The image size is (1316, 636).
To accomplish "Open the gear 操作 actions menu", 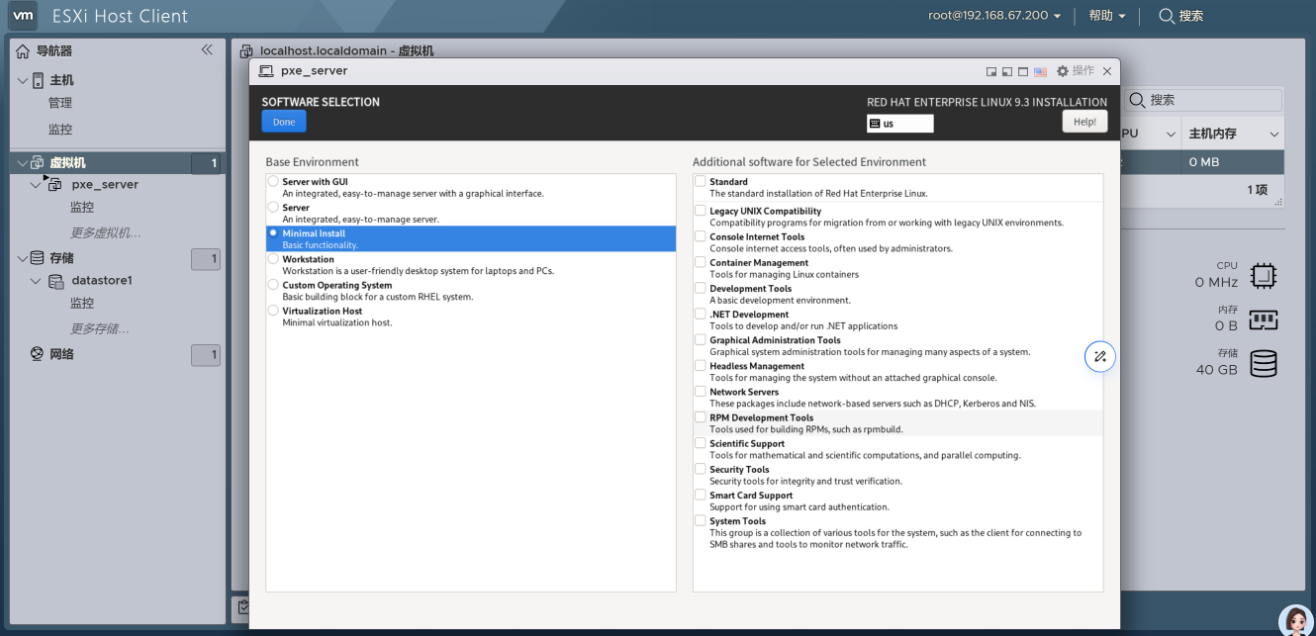I will click(x=1076, y=71).
